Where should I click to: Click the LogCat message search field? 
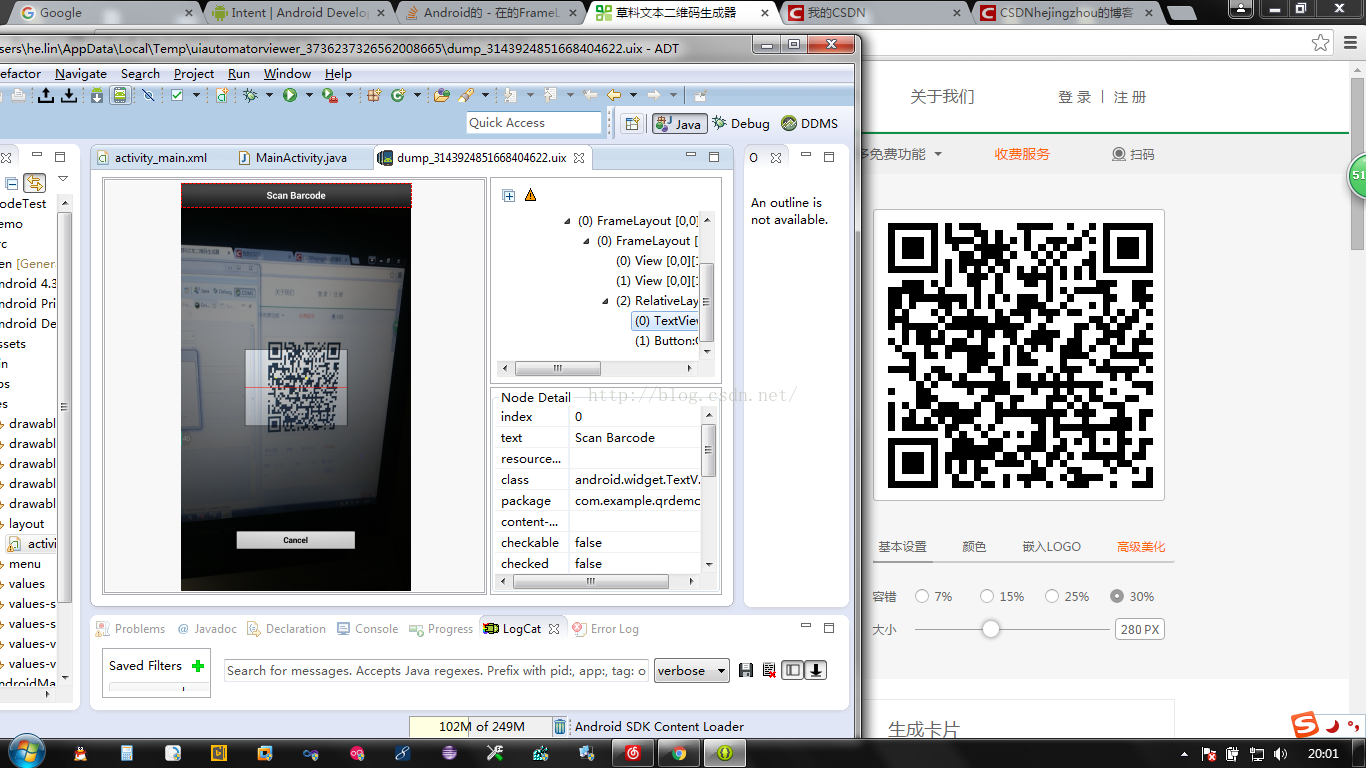(436, 671)
